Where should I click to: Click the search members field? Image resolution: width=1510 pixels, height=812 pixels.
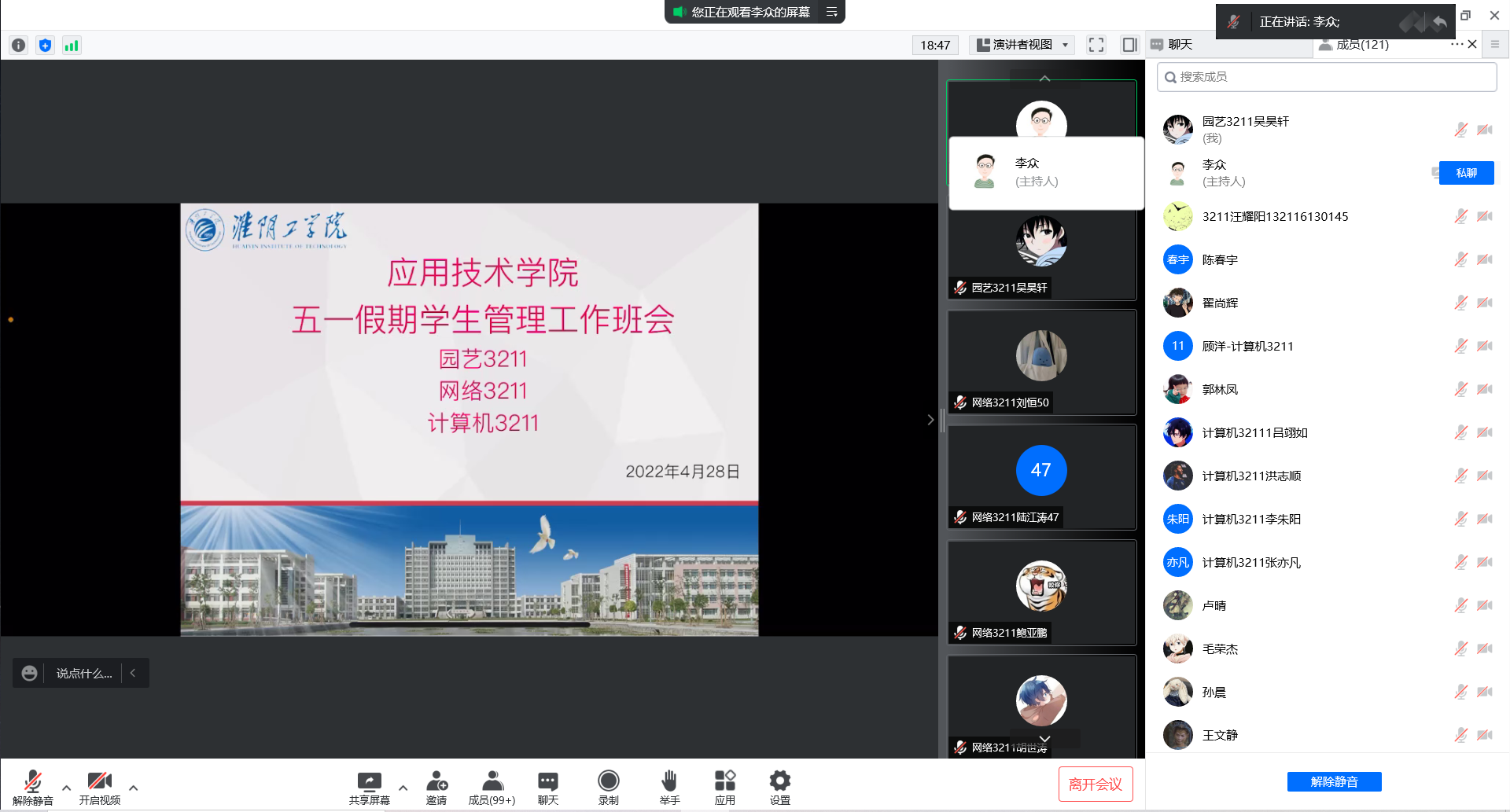[1327, 77]
